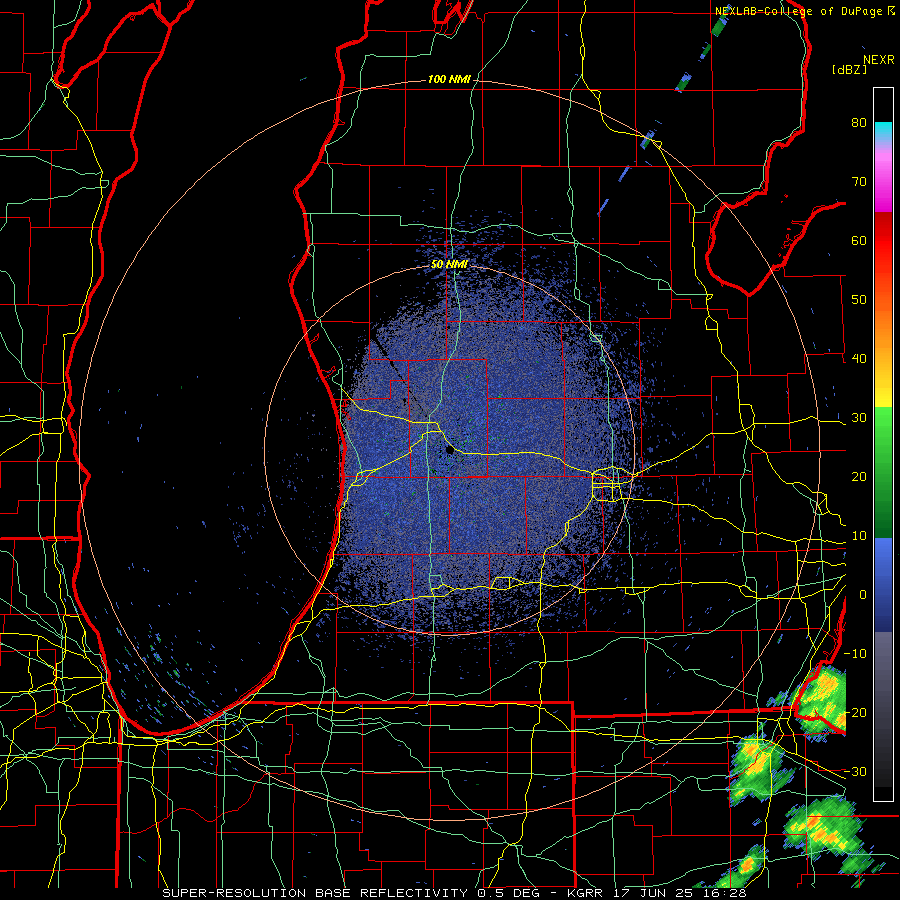Viewport: 900px width, 900px height.
Task: Click the 50 value on dBZ scale
Action: (859, 300)
